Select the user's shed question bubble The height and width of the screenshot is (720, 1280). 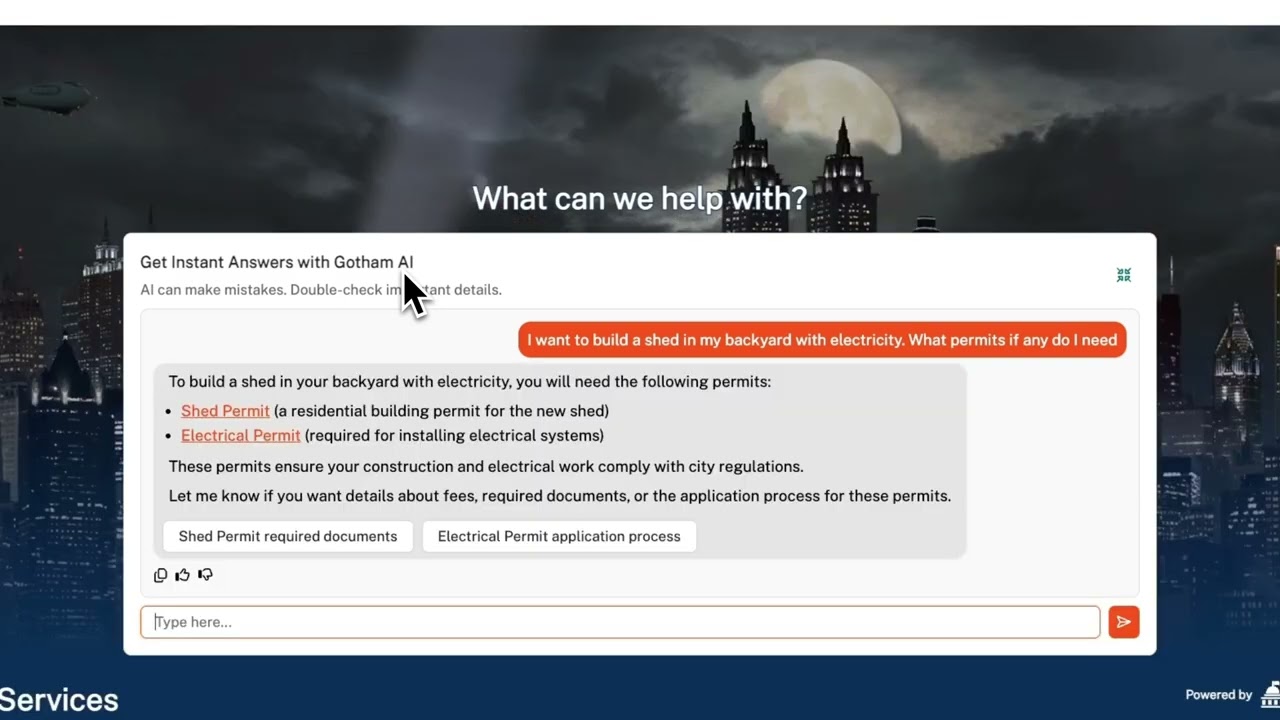pos(822,340)
